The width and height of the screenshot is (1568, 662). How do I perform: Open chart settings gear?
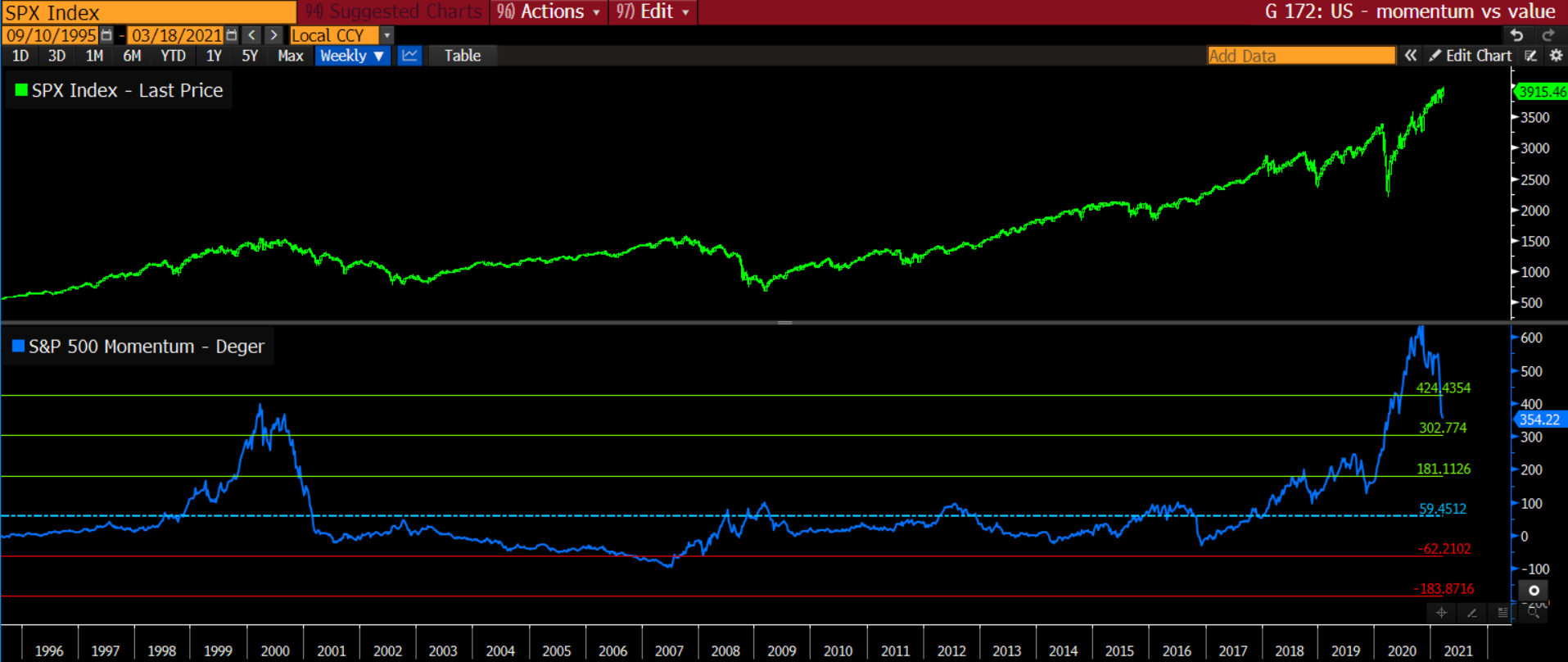(x=1556, y=56)
